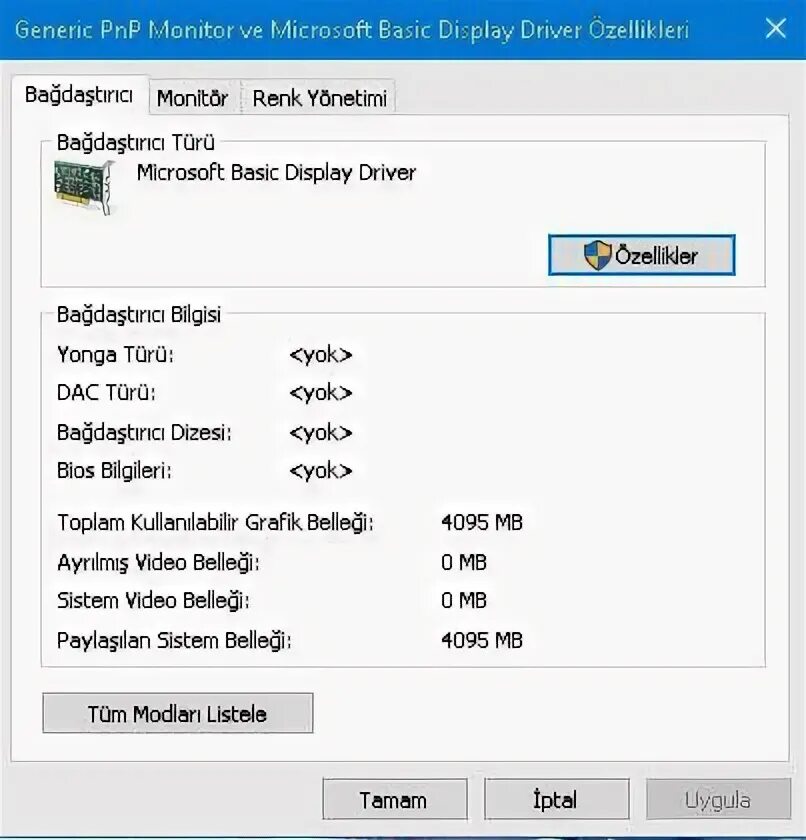Click 0 MB system video memory value
The image size is (806, 840).
click(464, 601)
